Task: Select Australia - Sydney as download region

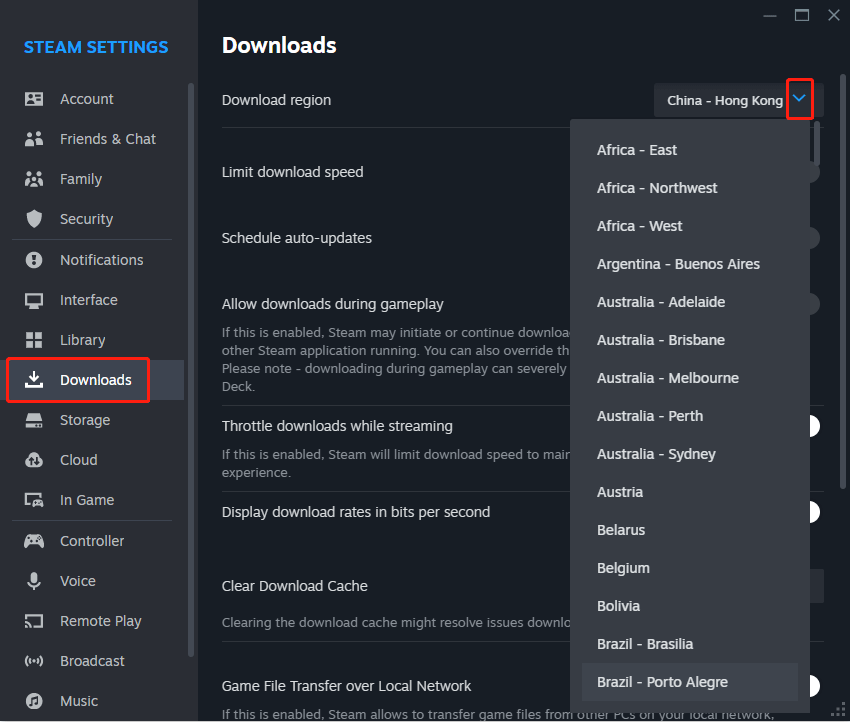Action: pos(656,453)
